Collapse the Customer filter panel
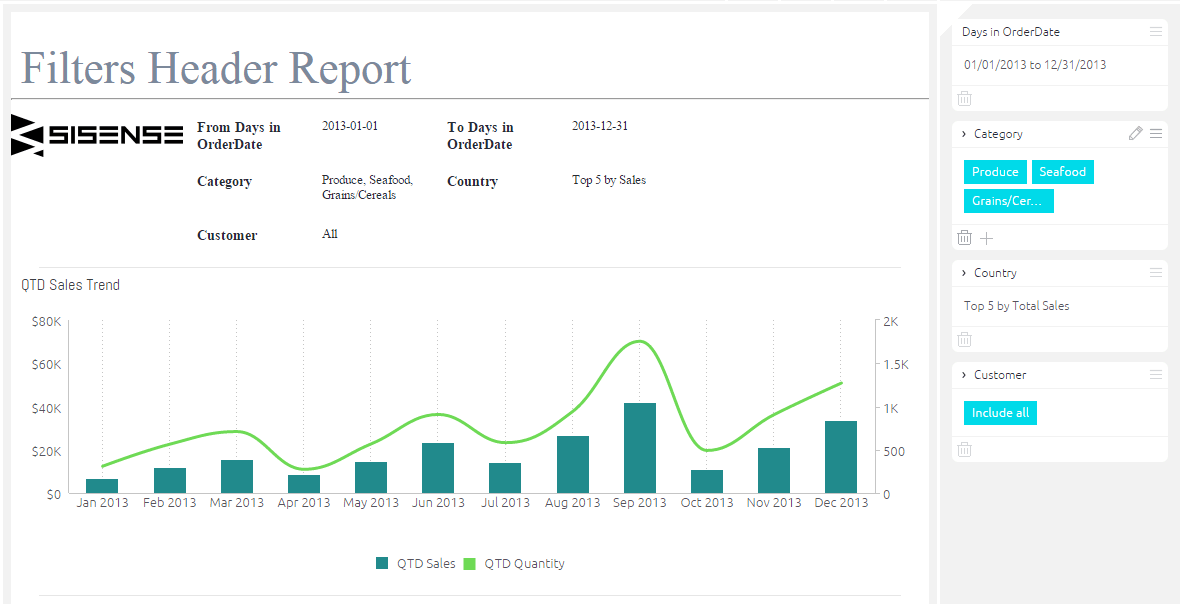This screenshot has height=604, width=1186. tap(964, 375)
